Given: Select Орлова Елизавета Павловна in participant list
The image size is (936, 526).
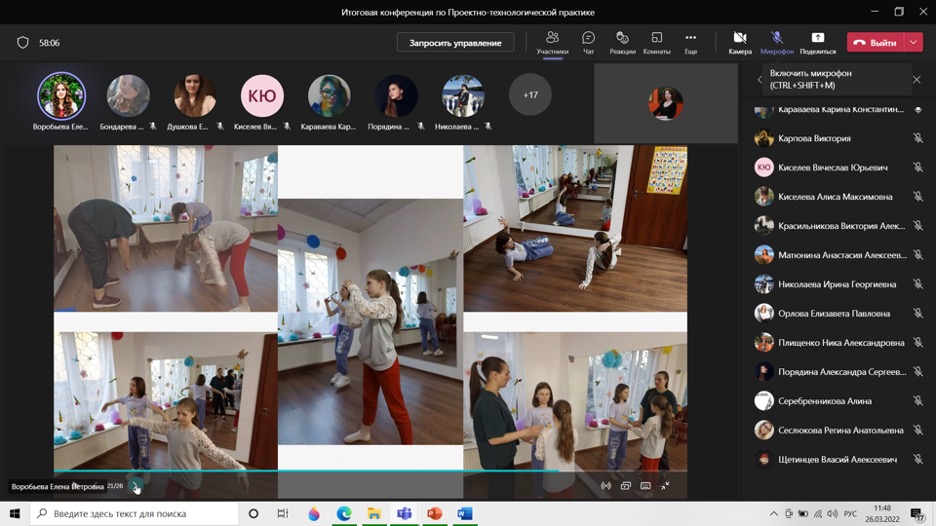Looking at the screenshot, I should tap(834, 313).
